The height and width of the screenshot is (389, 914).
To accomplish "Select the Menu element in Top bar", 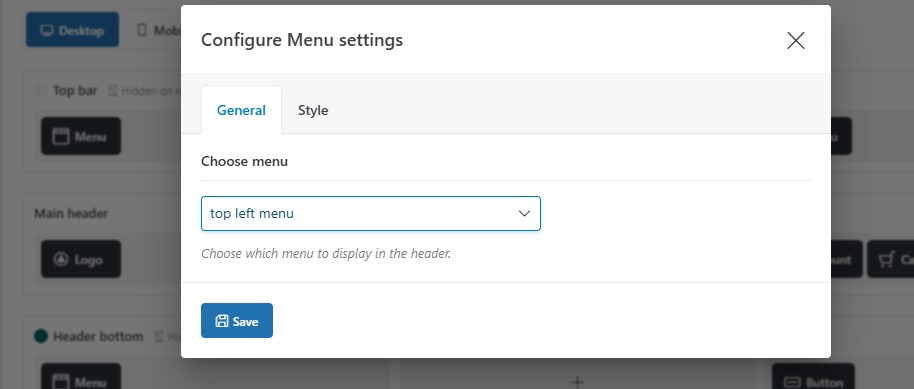I will pyautogui.click(x=80, y=136).
